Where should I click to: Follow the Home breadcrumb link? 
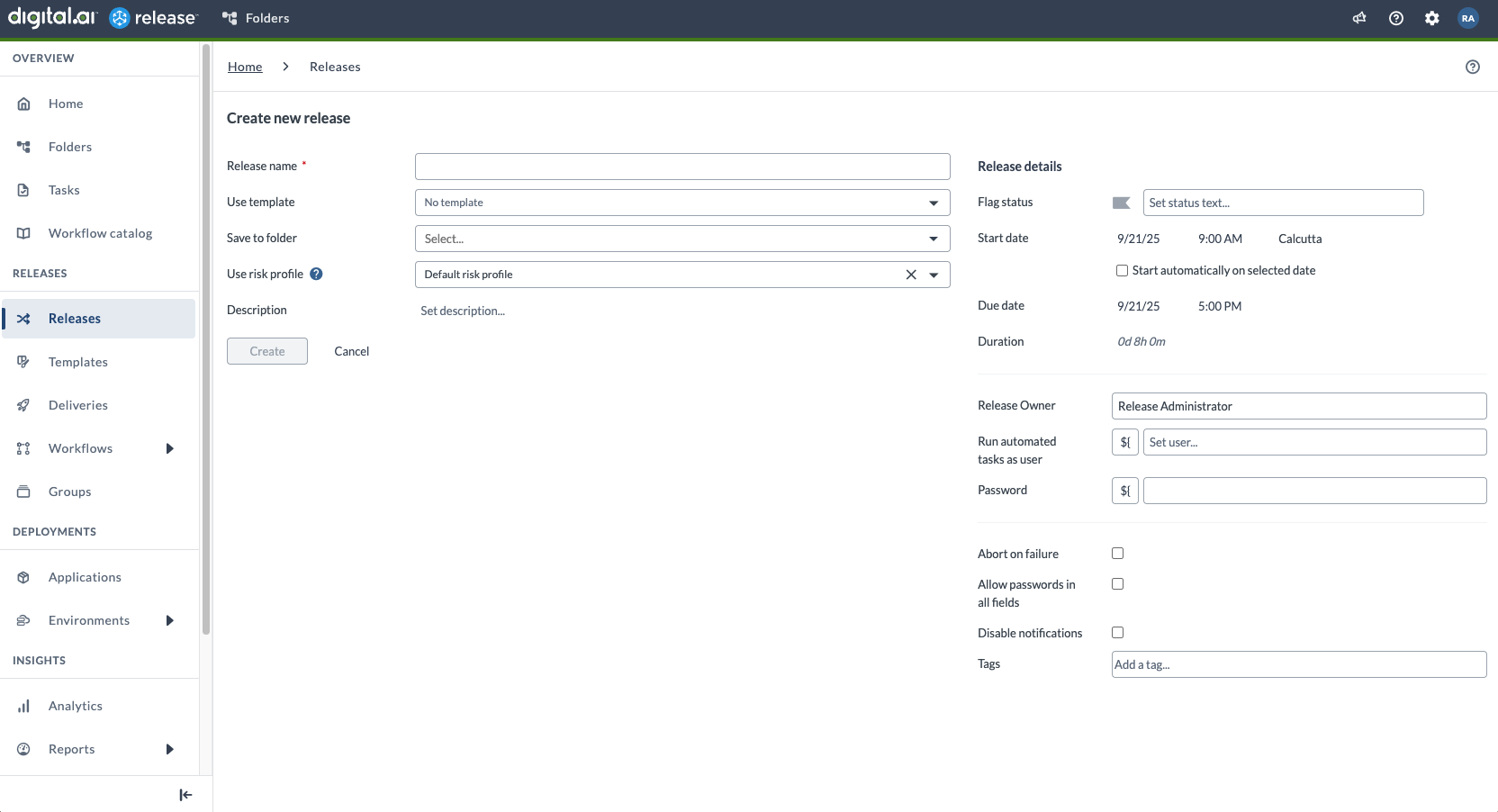245,67
